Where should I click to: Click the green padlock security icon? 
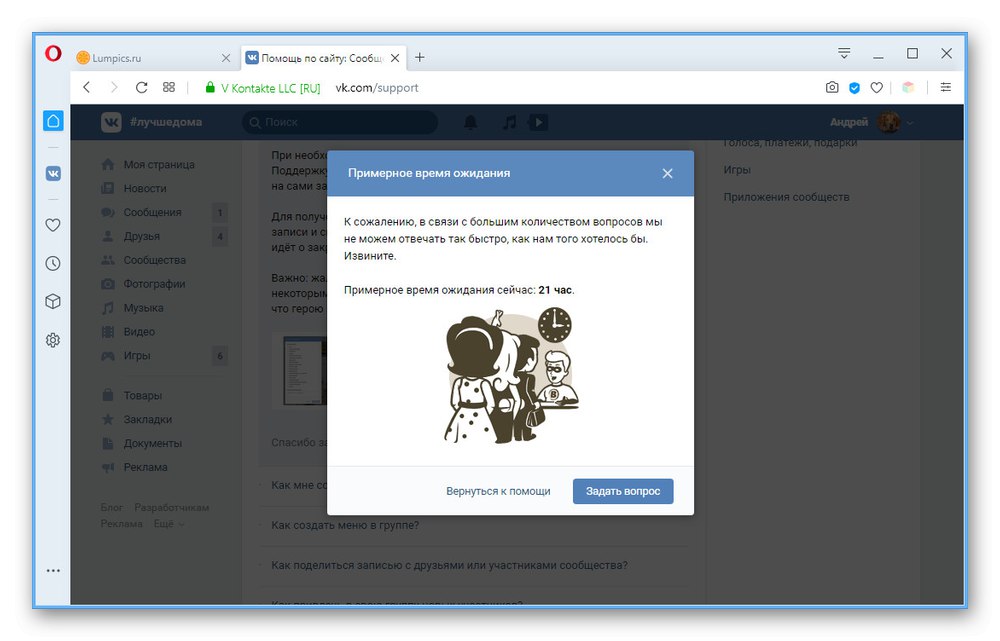pyautogui.click(x=210, y=87)
